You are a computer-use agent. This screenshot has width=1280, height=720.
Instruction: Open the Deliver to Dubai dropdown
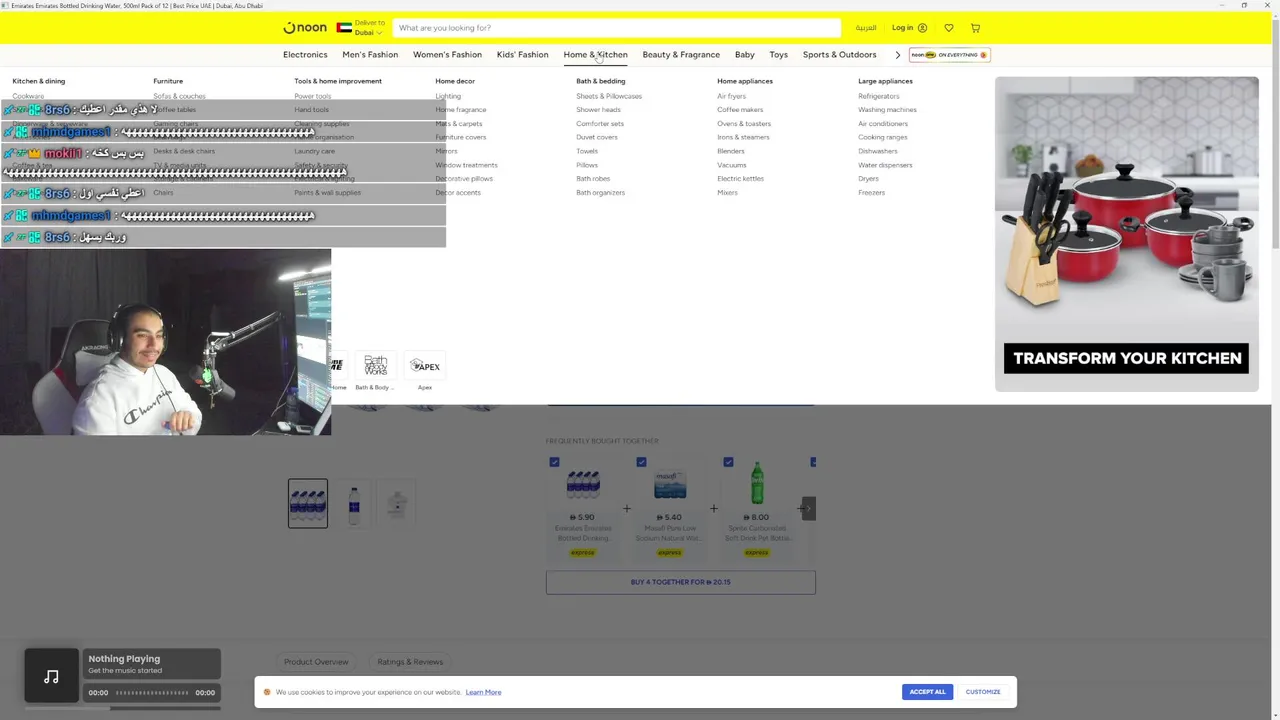click(x=368, y=28)
